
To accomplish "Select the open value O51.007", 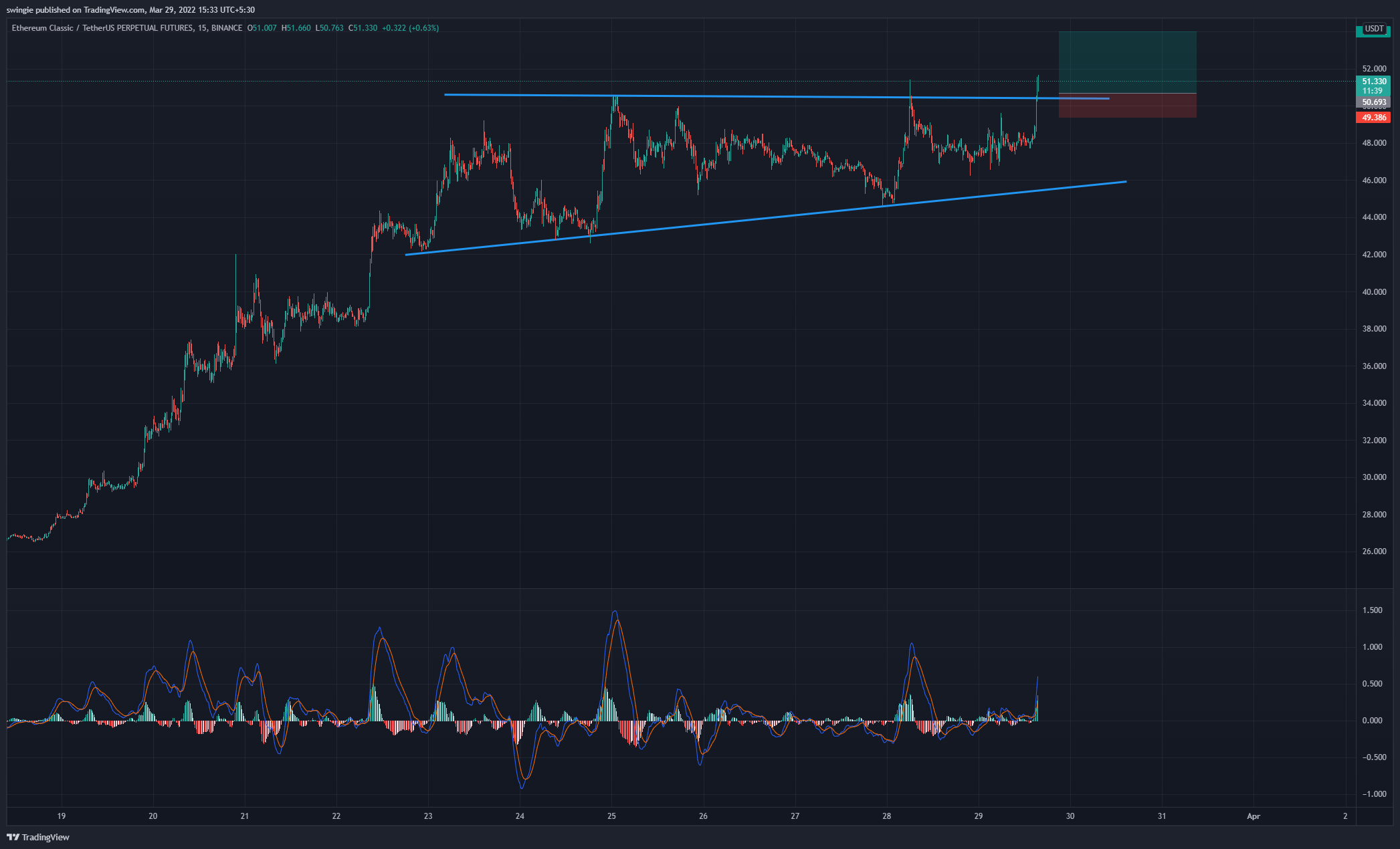I will 262,28.
